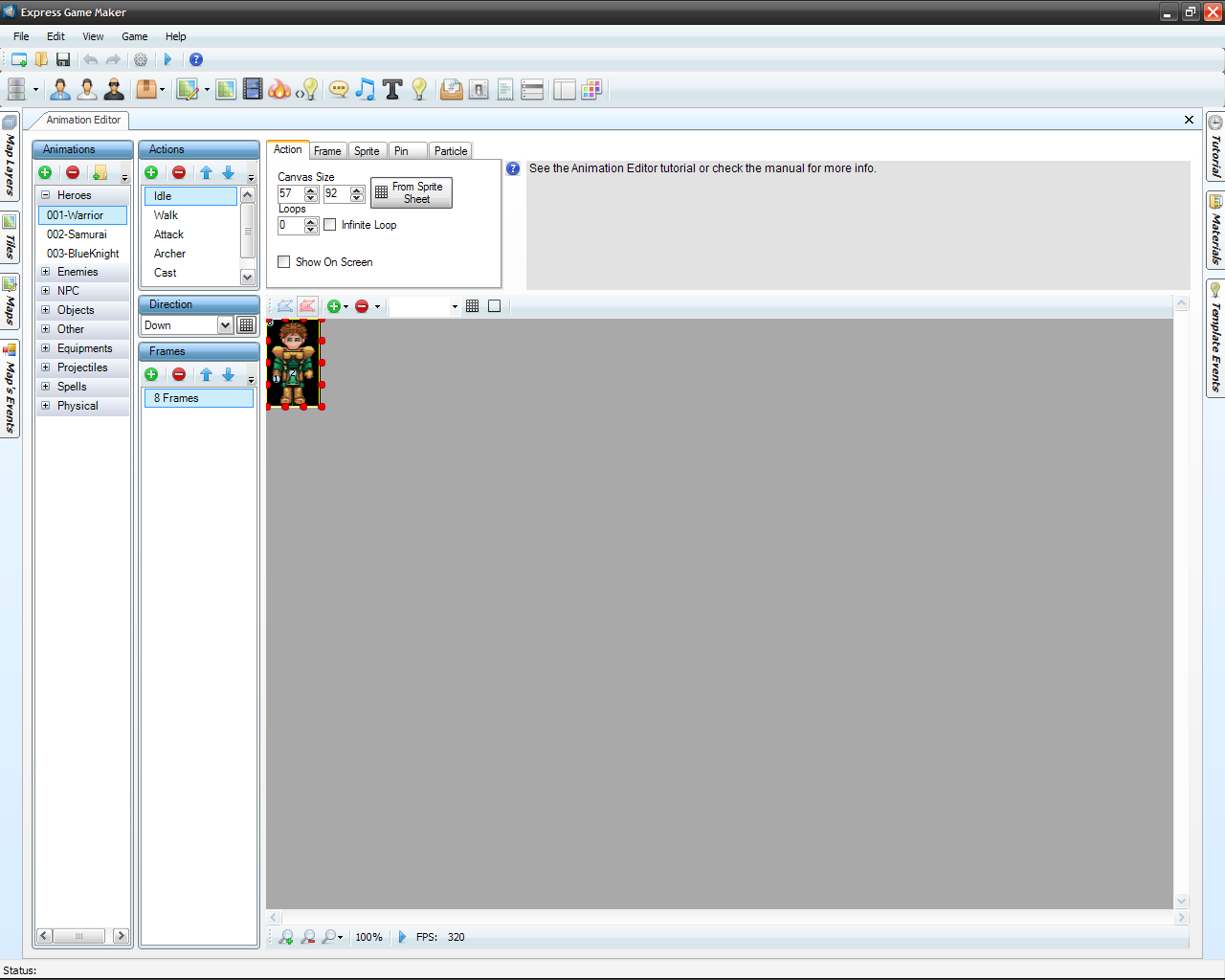Move frame down in Frames panel
The width and height of the screenshot is (1225, 980).
pos(228,374)
